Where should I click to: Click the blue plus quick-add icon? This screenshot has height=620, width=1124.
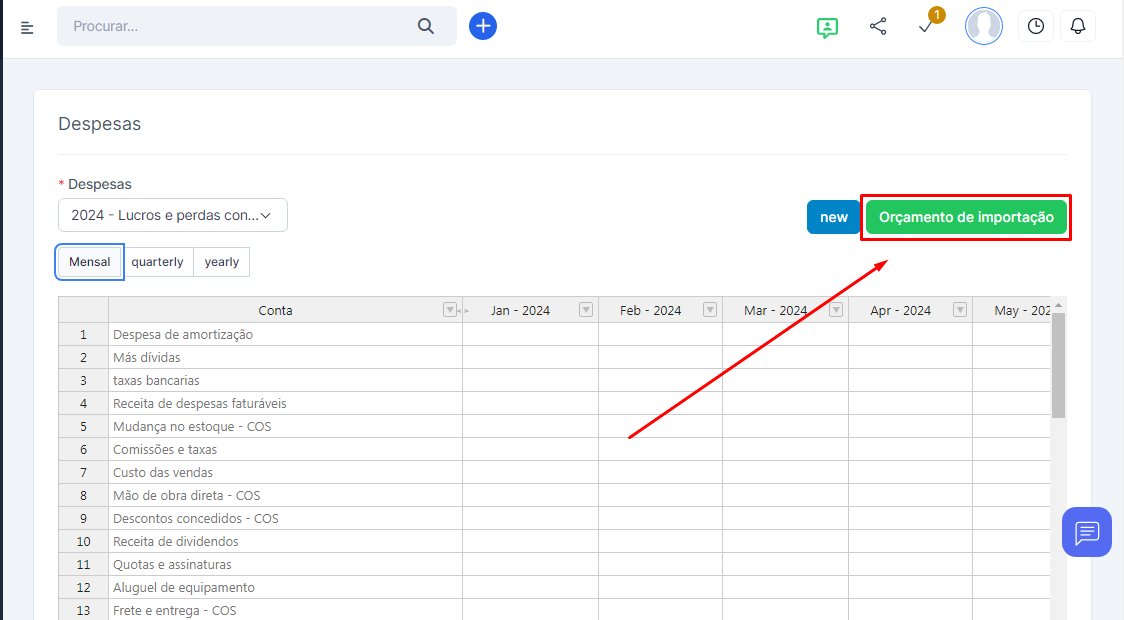click(483, 26)
